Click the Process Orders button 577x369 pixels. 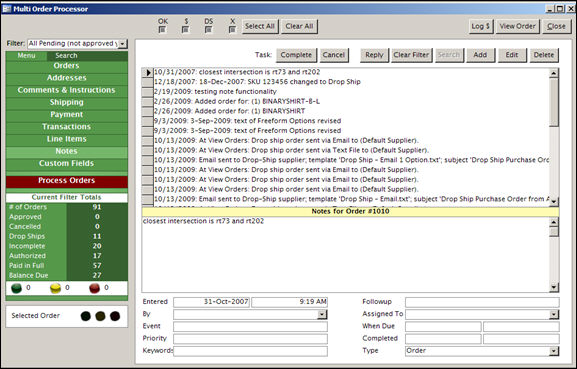tap(67, 181)
